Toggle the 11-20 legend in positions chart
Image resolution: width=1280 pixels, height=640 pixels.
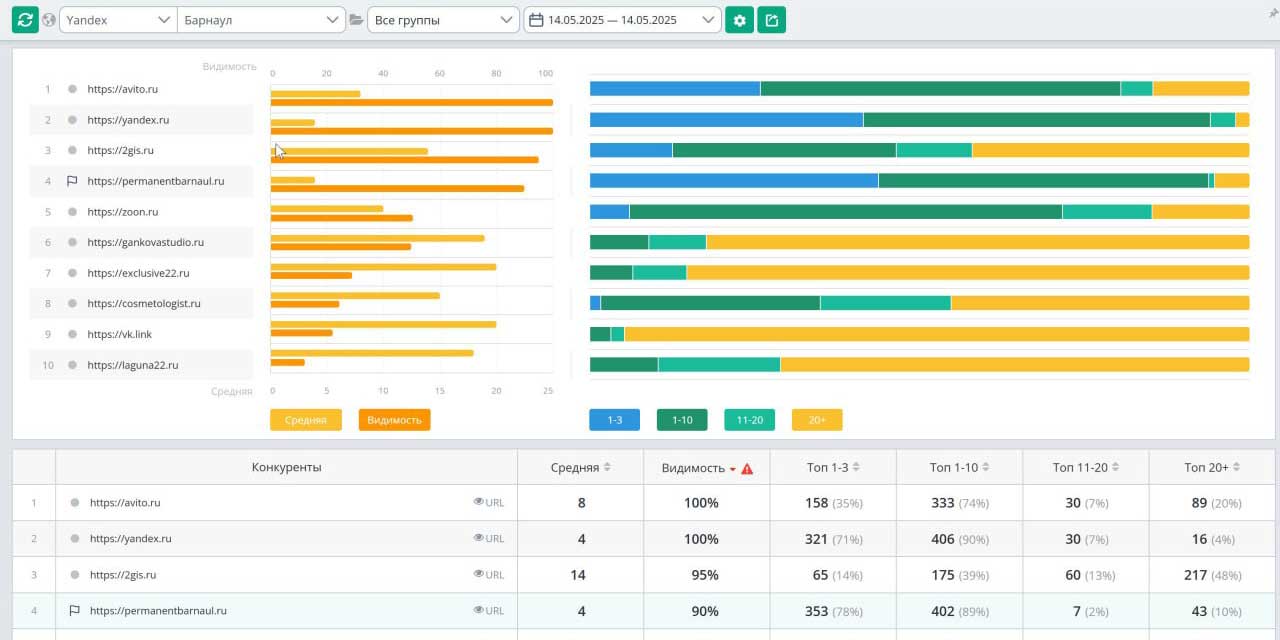pyautogui.click(x=749, y=420)
